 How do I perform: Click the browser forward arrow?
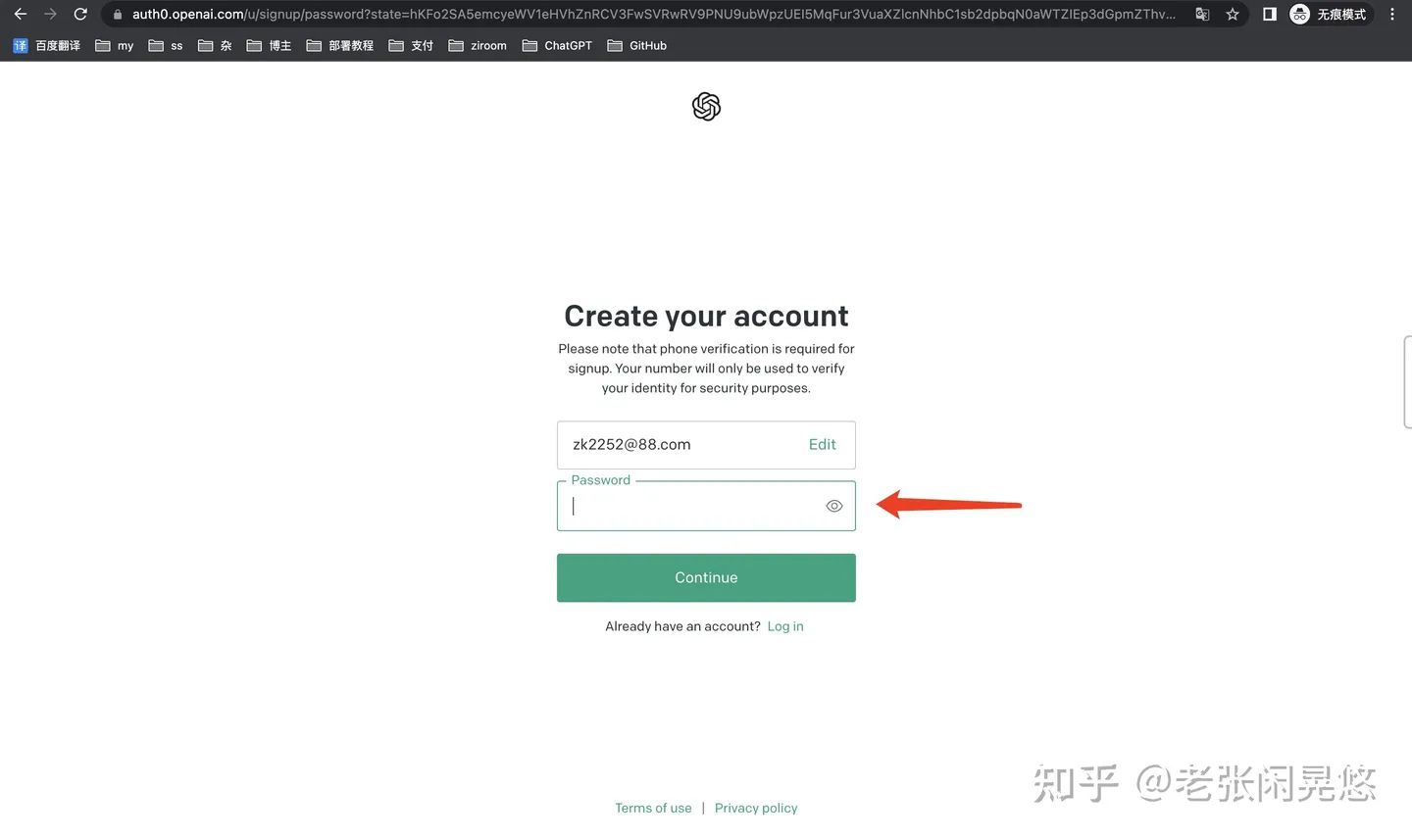click(50, 14)
